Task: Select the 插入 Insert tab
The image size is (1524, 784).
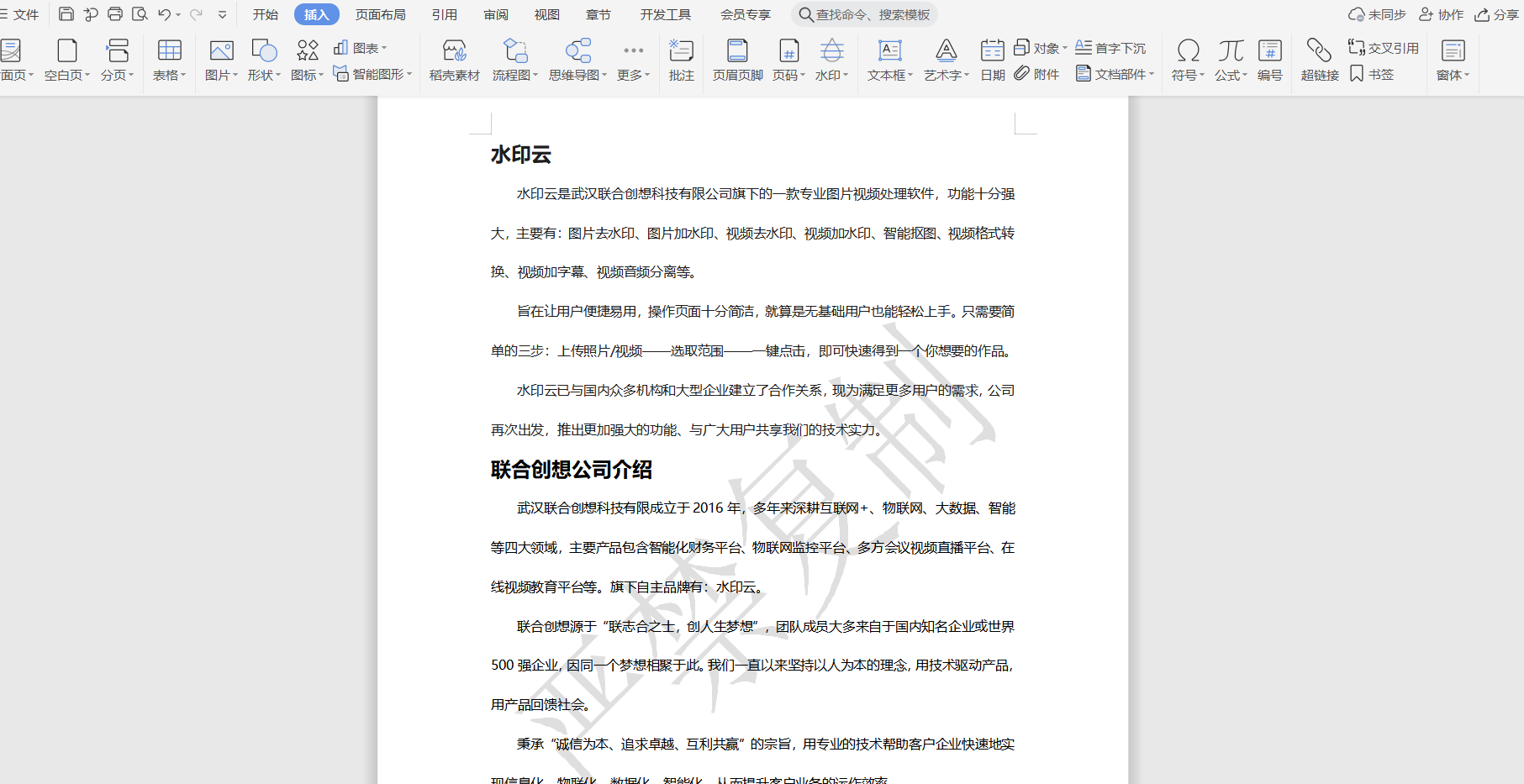Action: [317, 14]
